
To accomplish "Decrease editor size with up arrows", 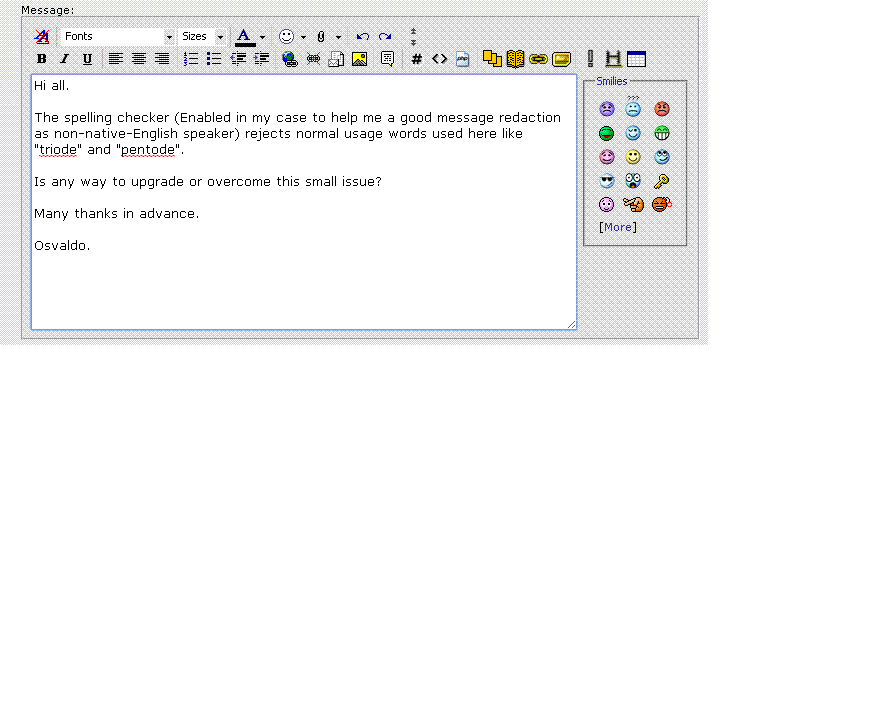I will [413, 31].
